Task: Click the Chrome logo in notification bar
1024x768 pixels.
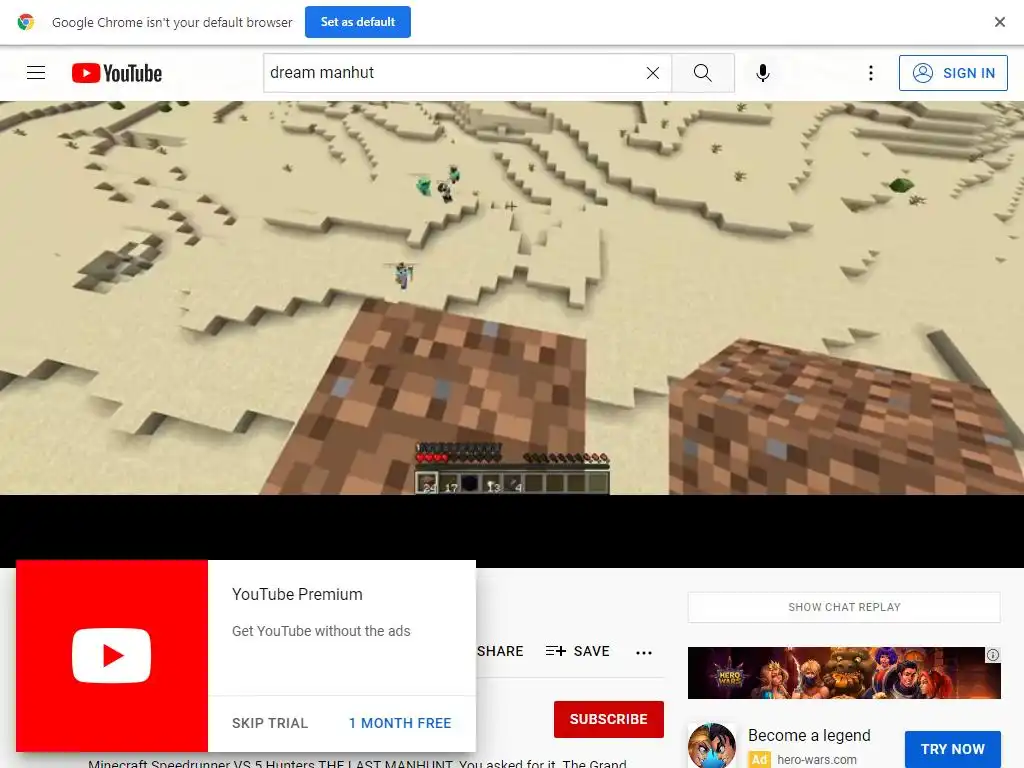Action: click(25, 22)
